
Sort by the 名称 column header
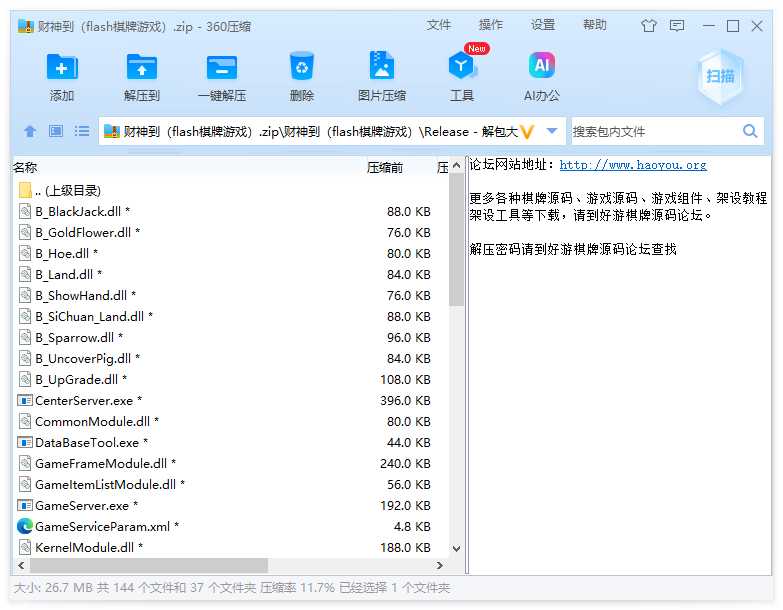tap(25, 168)
